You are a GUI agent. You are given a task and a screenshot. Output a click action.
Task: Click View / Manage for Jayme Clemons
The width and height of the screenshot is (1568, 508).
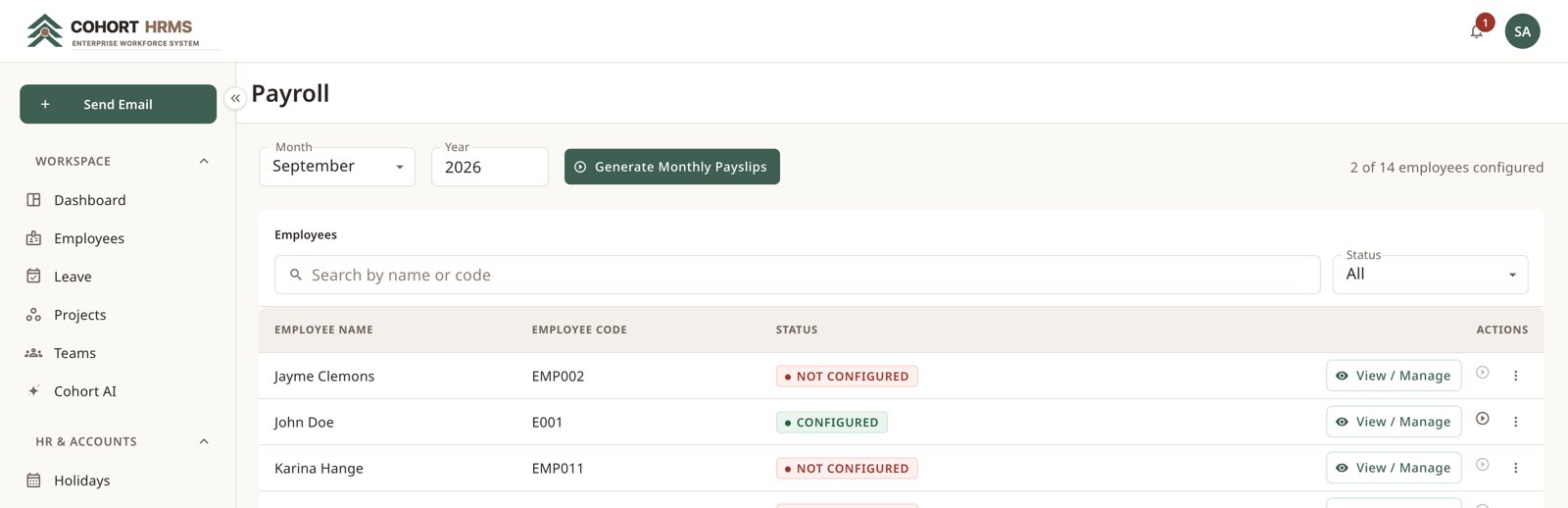(1394, 376)
